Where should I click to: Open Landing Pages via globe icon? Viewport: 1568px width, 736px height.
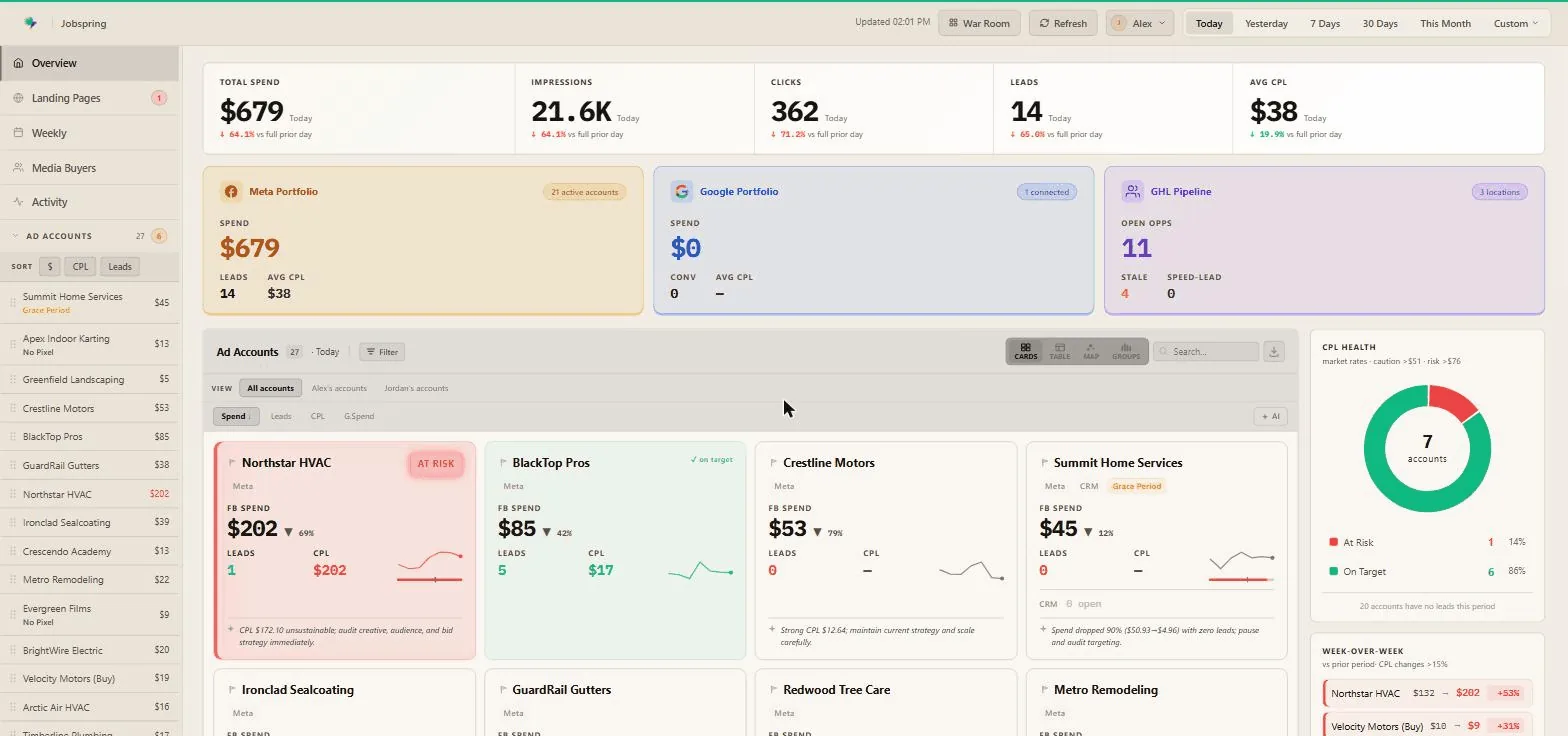tap(18, 98)
